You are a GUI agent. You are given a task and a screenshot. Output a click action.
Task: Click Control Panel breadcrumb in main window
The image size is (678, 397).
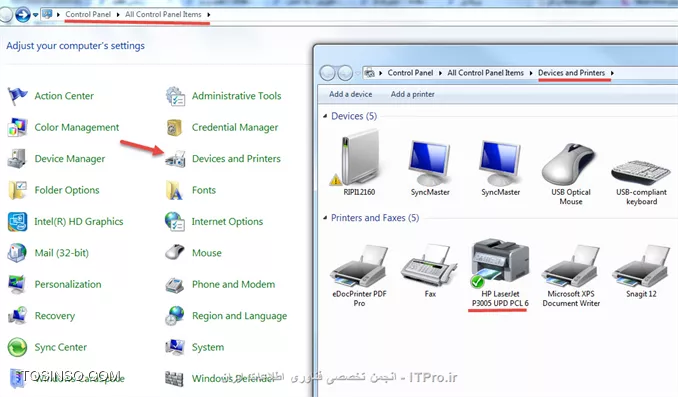88,14
